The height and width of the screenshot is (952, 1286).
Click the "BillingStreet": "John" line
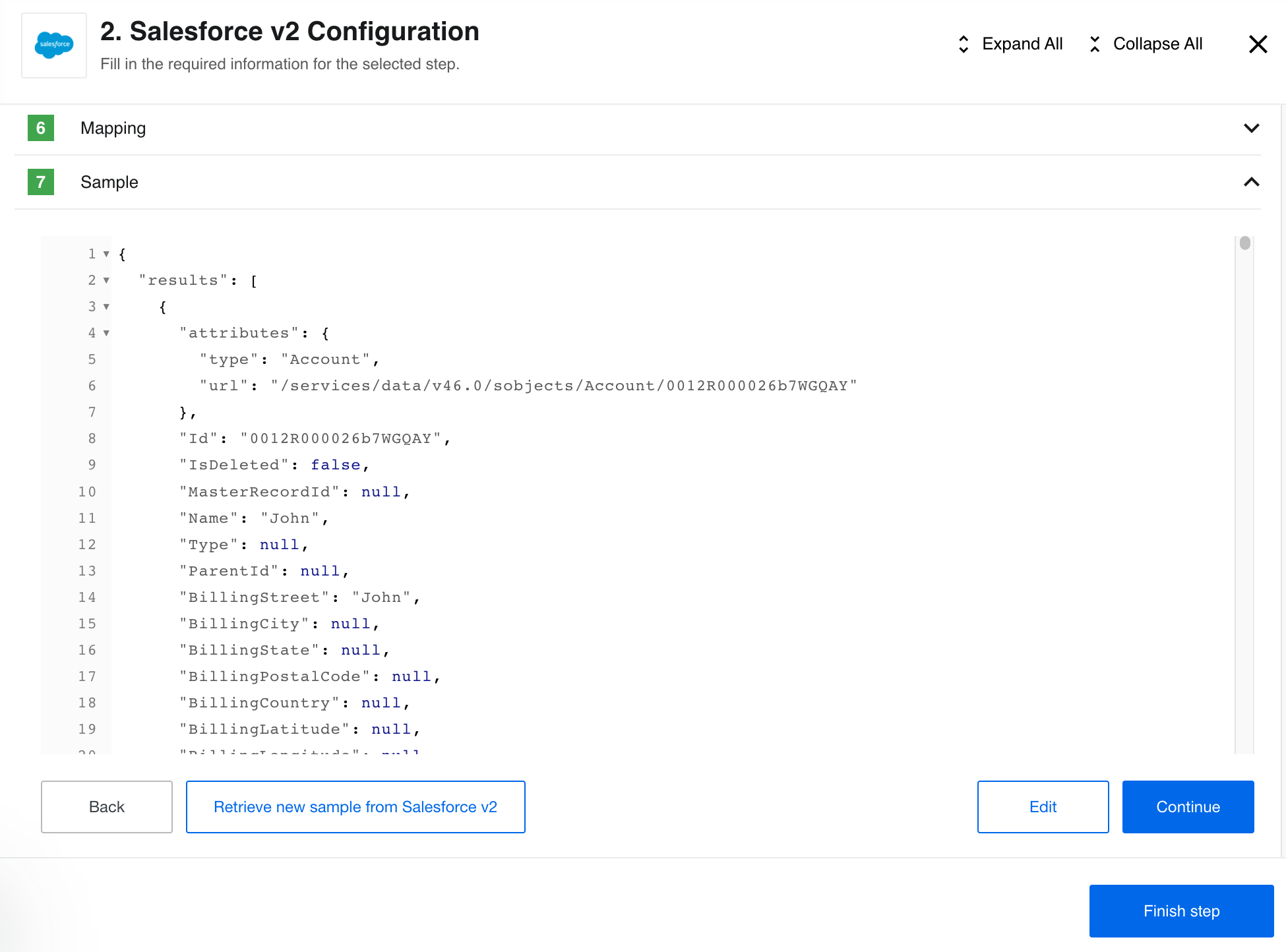coord(300,597)
